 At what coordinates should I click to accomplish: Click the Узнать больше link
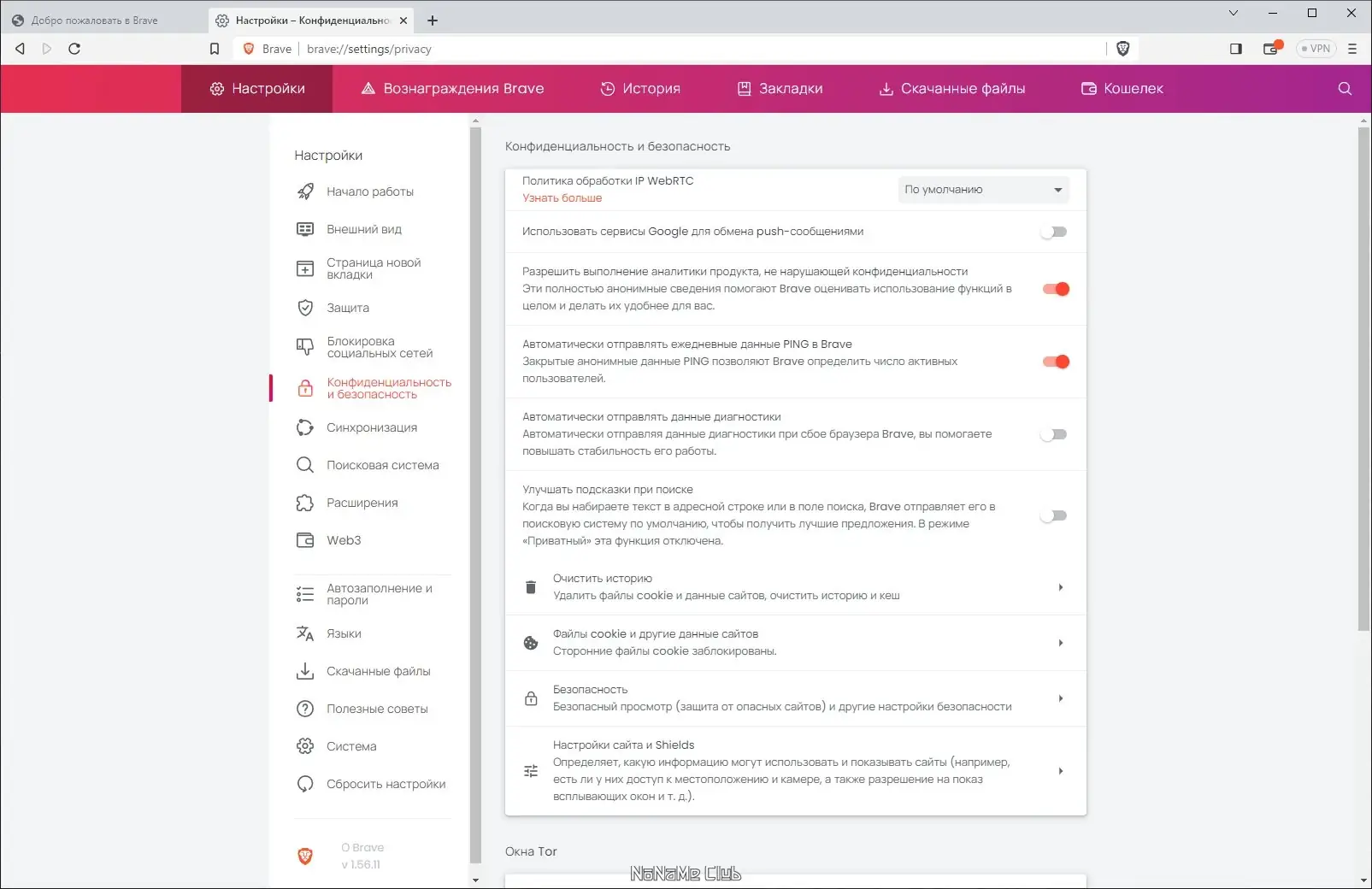tap(562, 198)
